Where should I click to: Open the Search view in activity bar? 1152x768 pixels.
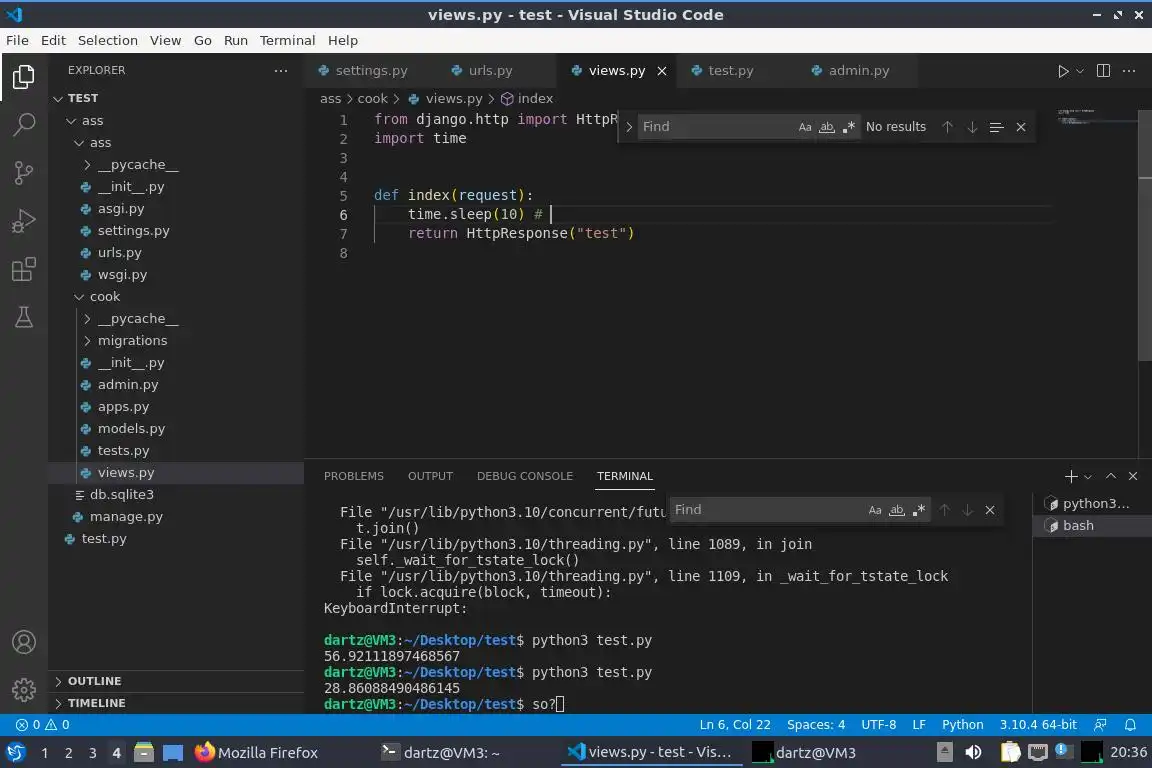(x=24, y=124)
